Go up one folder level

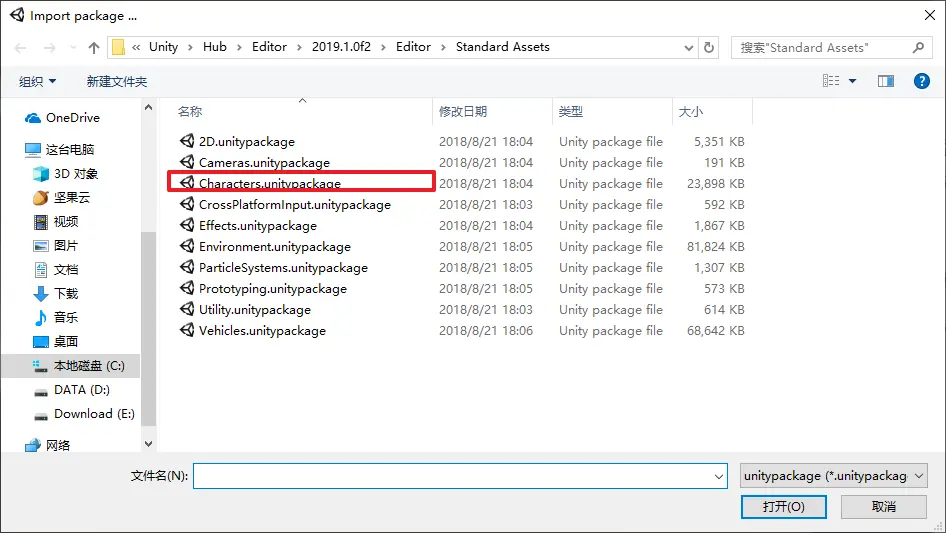94,48
